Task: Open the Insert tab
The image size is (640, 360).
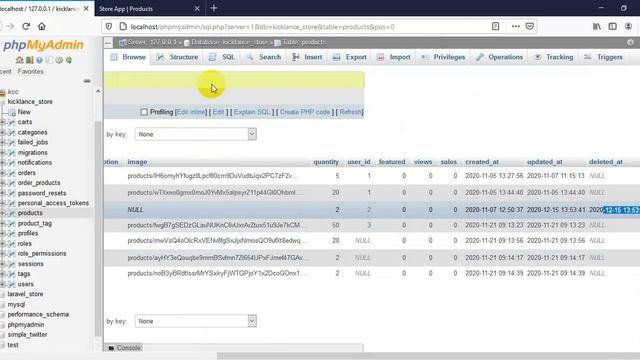Action: [307, 57]
